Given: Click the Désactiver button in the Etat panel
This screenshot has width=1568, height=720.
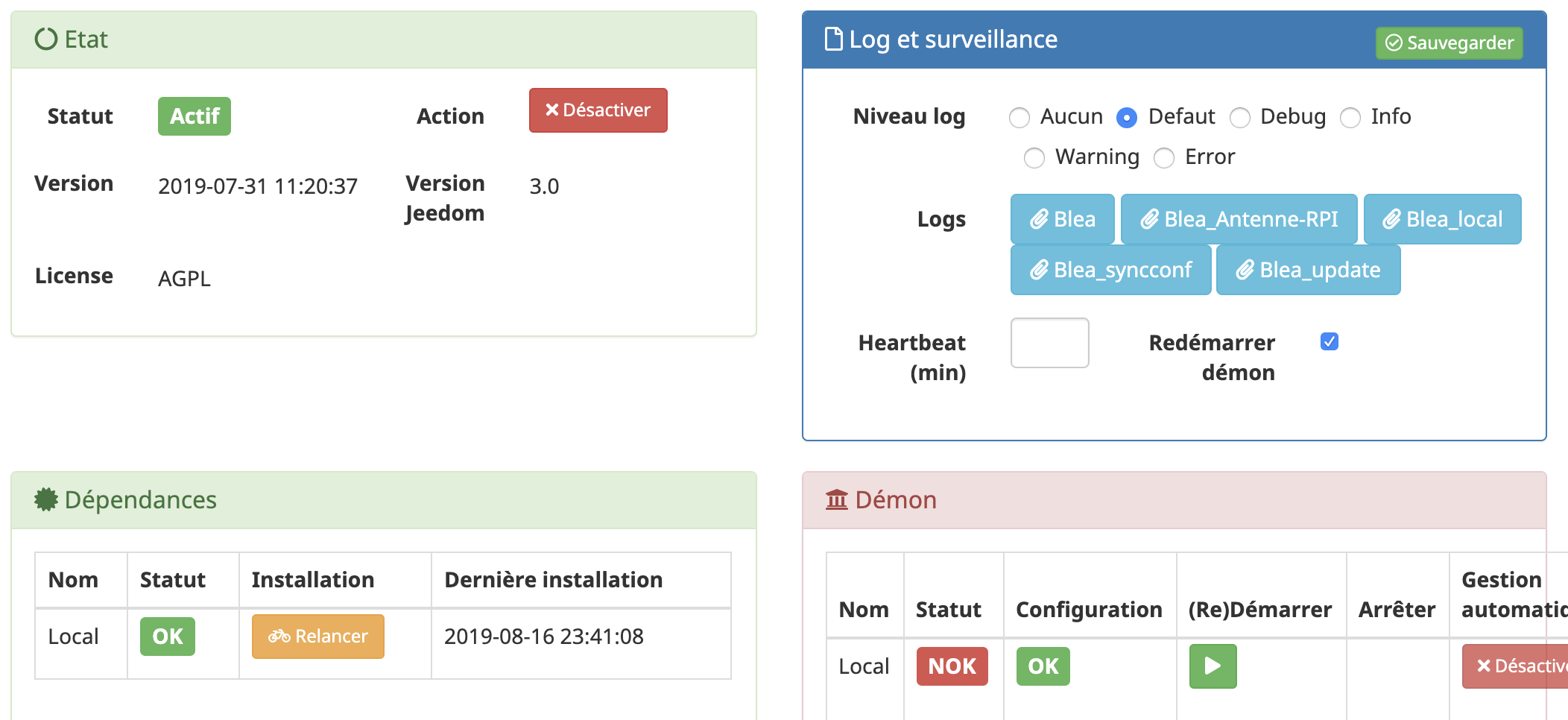Looking at the screenshot, I should pyautogui.click(x=598, y=110).
